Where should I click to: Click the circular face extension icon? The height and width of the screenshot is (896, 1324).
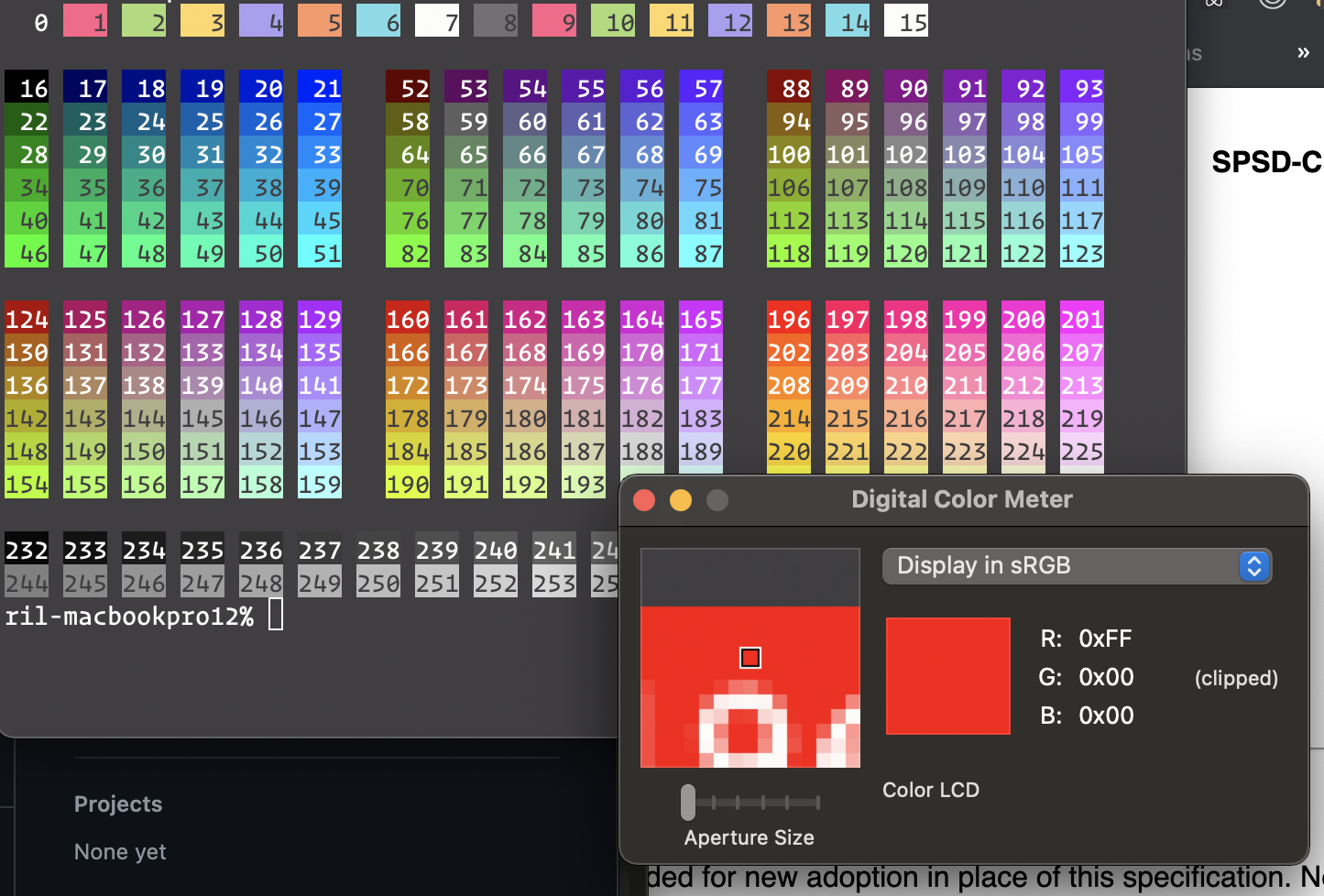tap(1272, 5)
